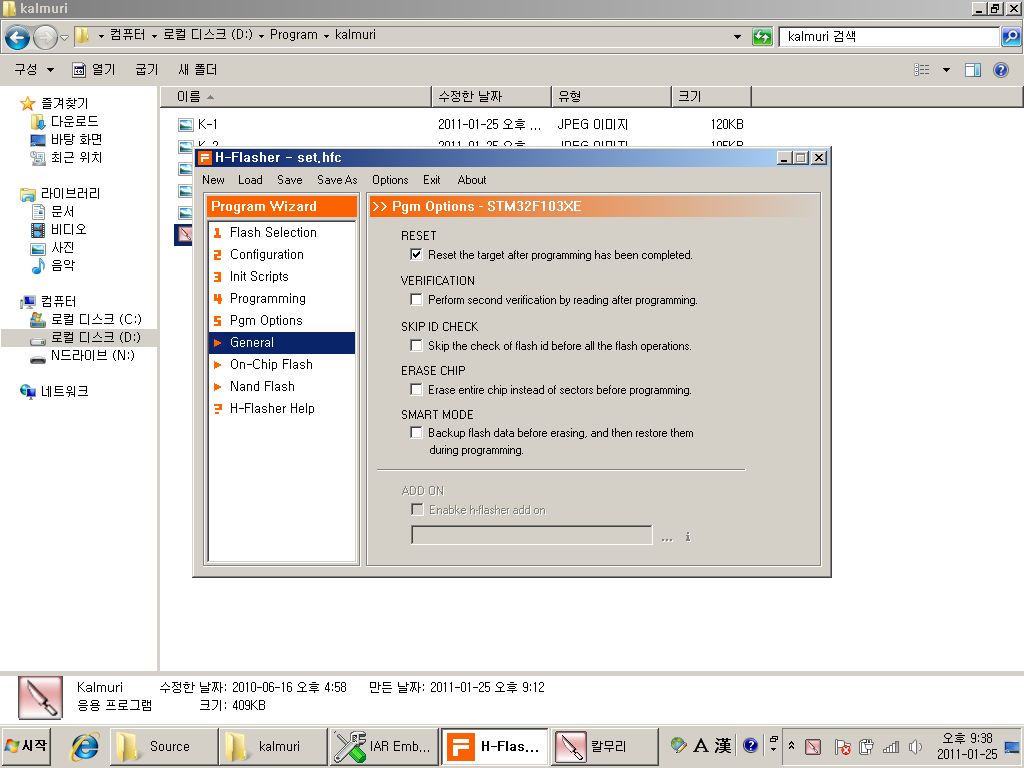
Task: Enable Smart Mode backup flash data
Action: coord(416,432)
